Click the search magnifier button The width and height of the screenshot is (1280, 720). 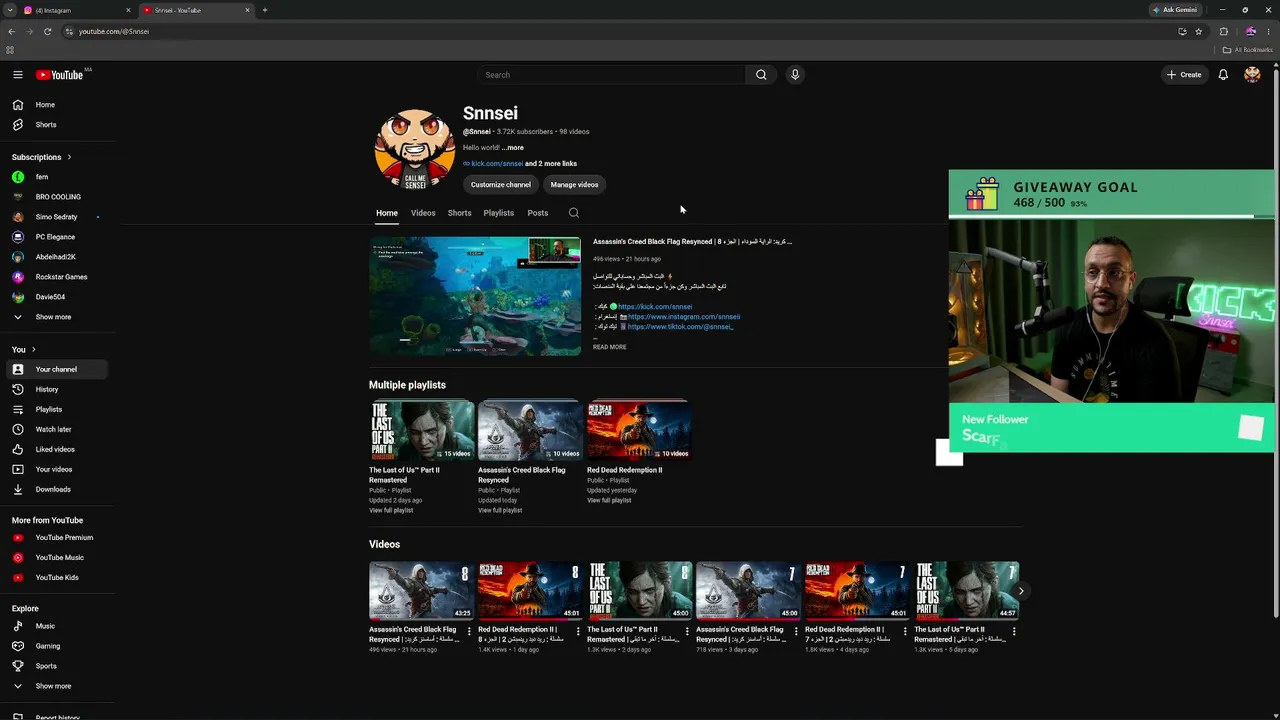click(761, 75)
